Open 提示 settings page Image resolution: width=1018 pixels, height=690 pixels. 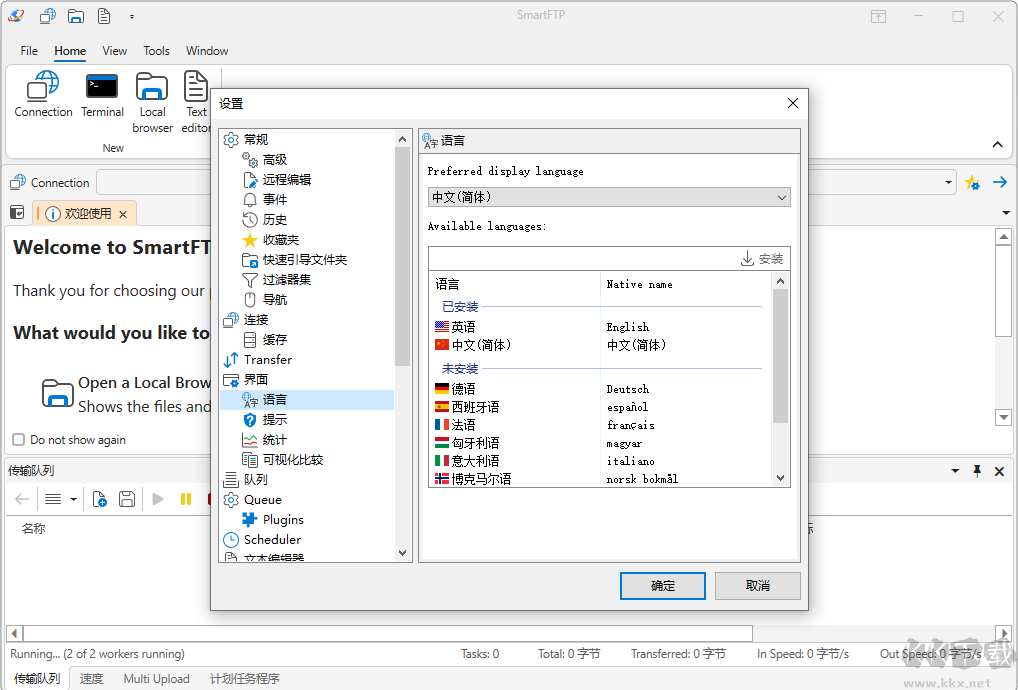click(274, 420)
